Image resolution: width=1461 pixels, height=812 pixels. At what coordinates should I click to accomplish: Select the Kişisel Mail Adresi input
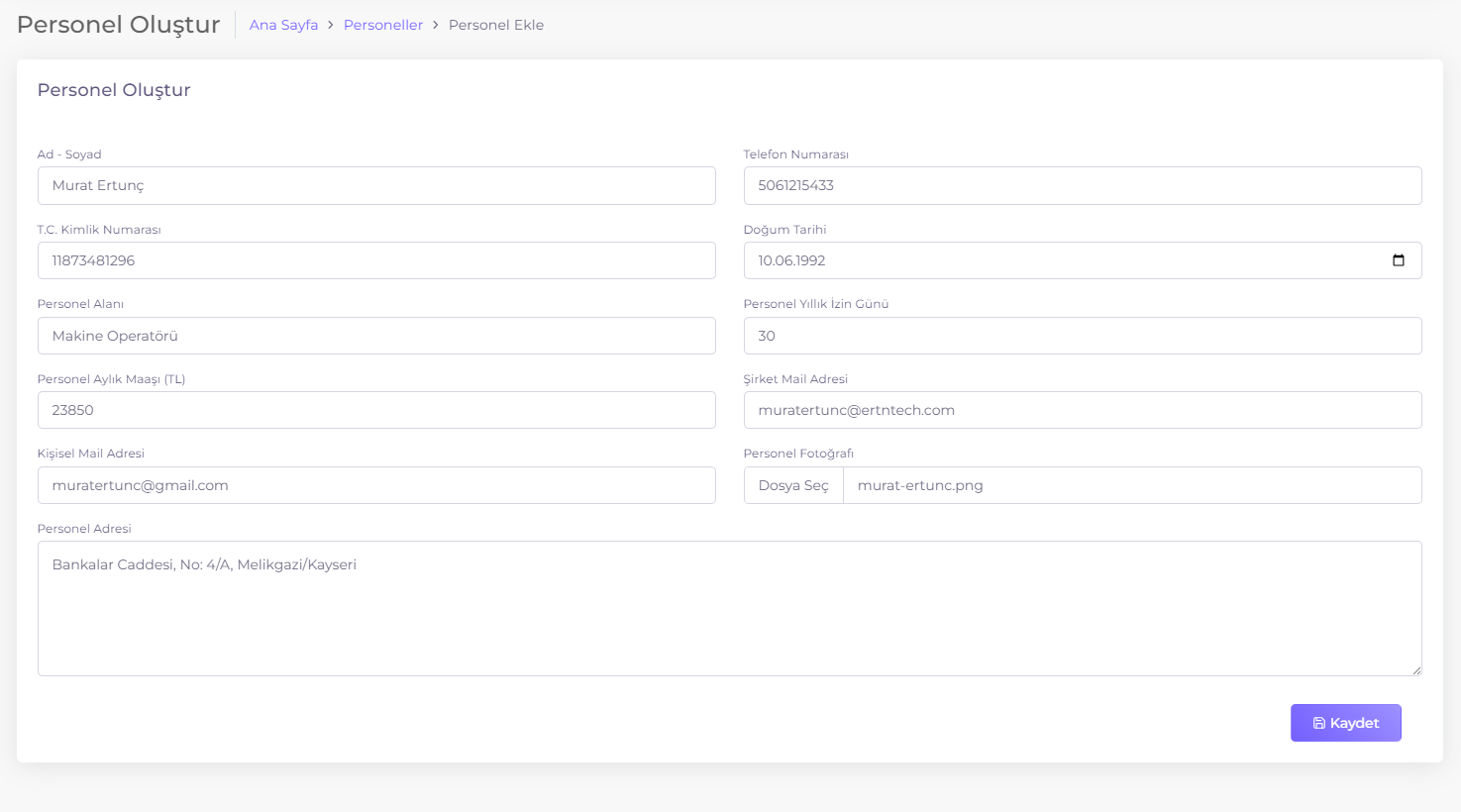click(376, 485)
